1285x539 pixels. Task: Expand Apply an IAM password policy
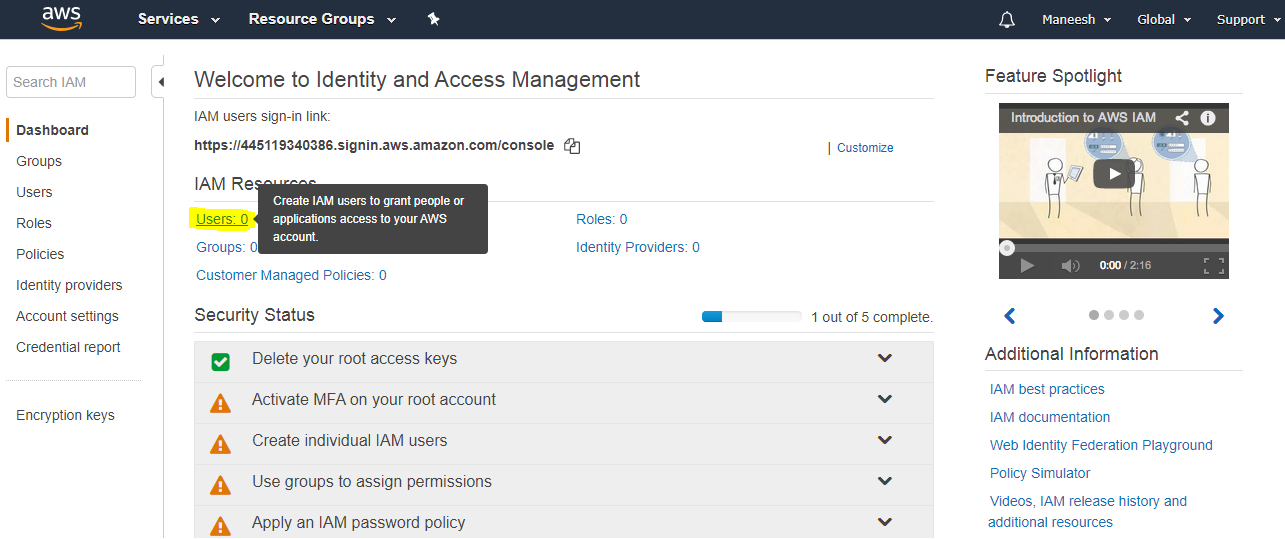click(x=885, y=522)
